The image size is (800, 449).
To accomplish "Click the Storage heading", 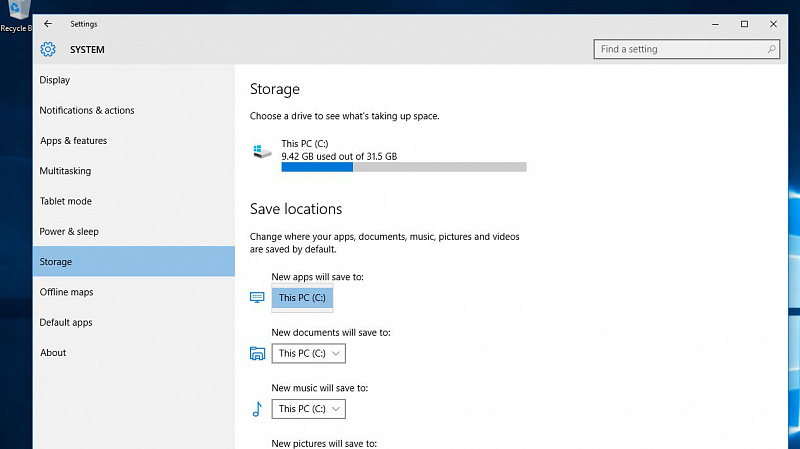I will pyautogui.click(x=274, y=89).
